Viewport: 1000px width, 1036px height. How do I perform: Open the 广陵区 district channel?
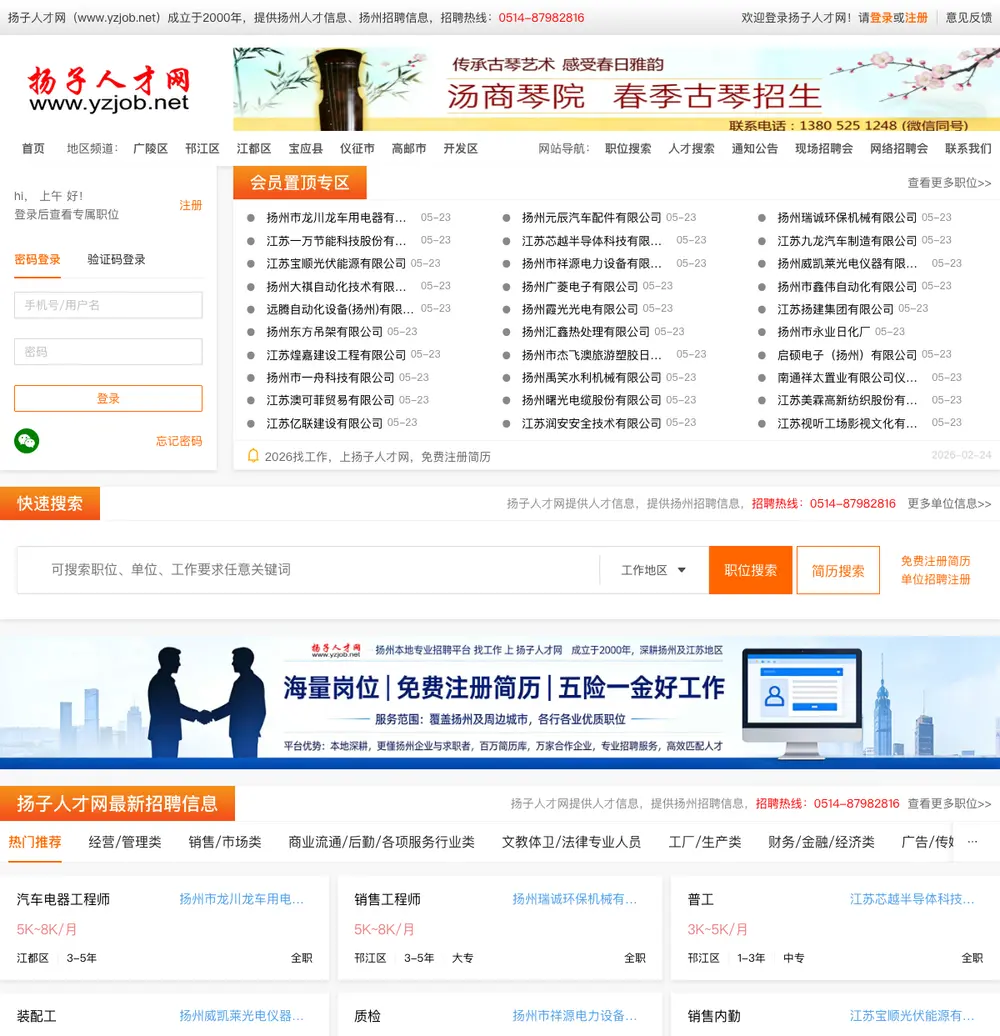[x=151, y=149]
